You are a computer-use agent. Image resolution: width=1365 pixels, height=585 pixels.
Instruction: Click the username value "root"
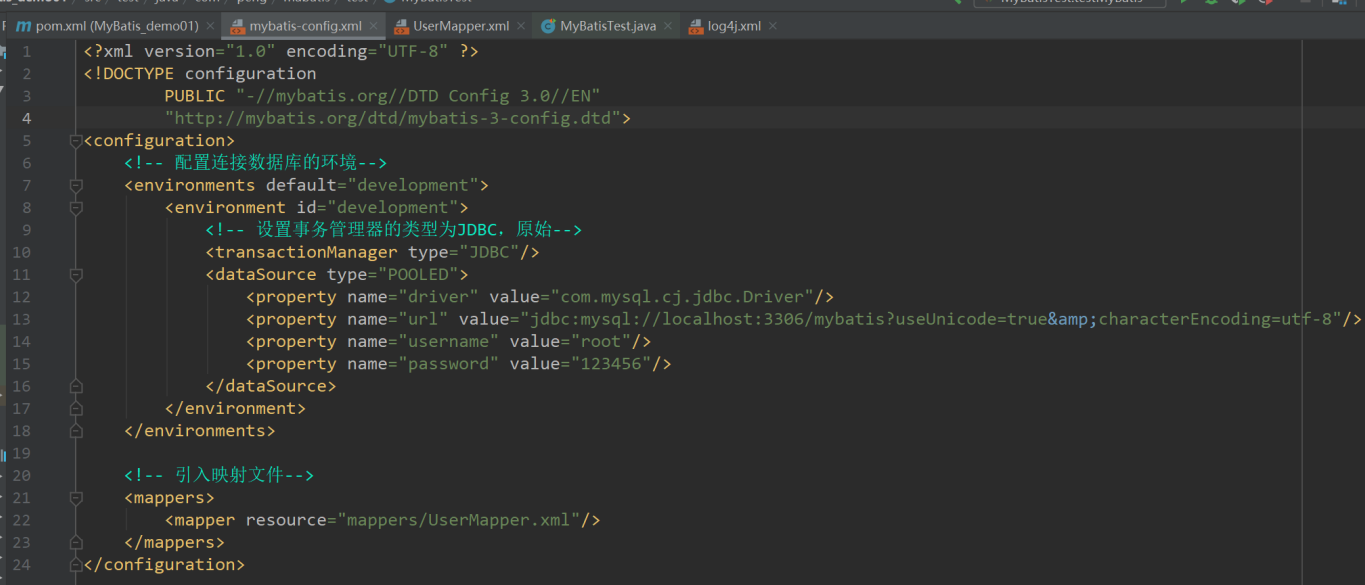pos(600,341)
